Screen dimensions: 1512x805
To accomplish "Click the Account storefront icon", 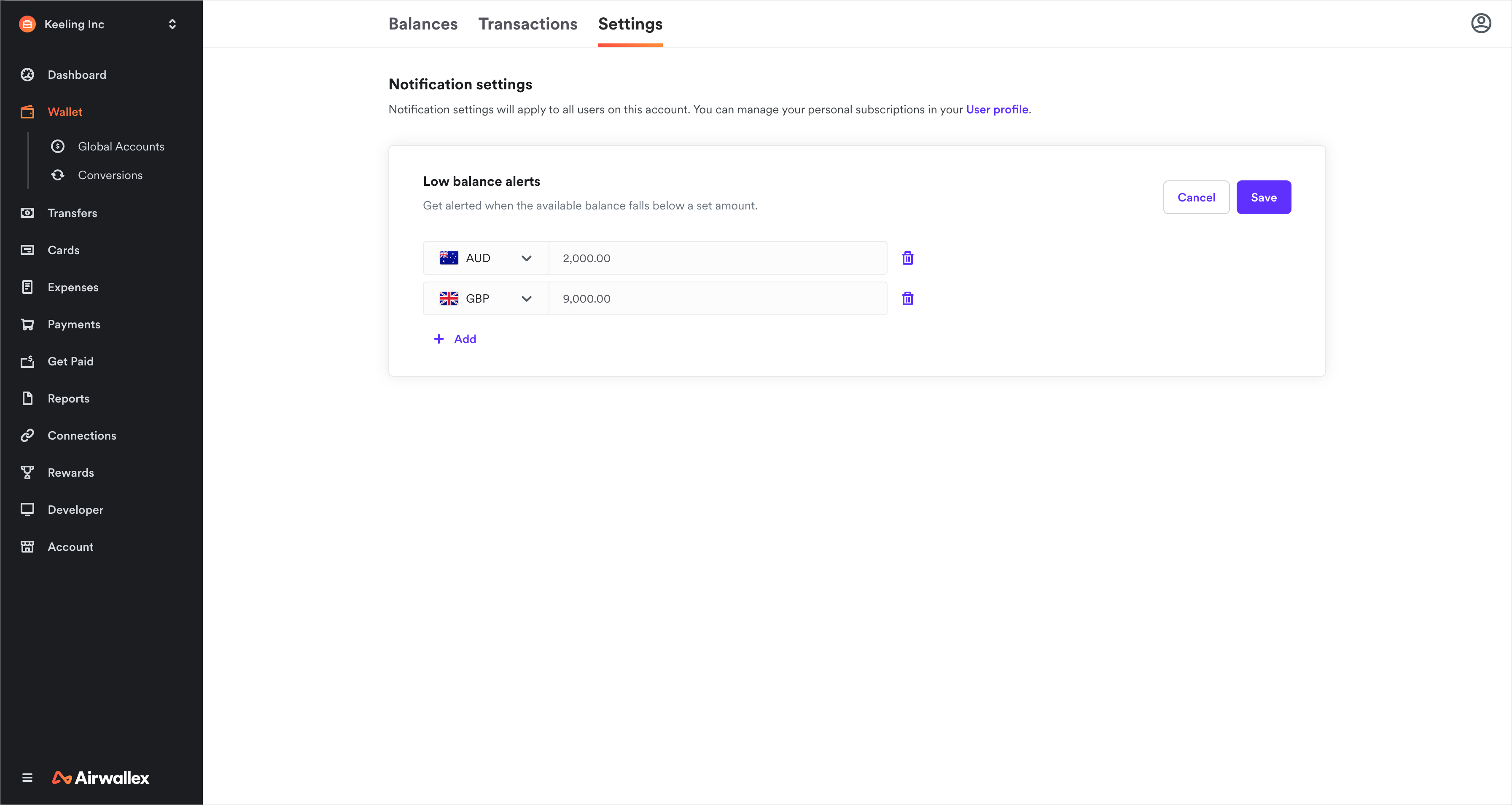I will click(27, 546).
